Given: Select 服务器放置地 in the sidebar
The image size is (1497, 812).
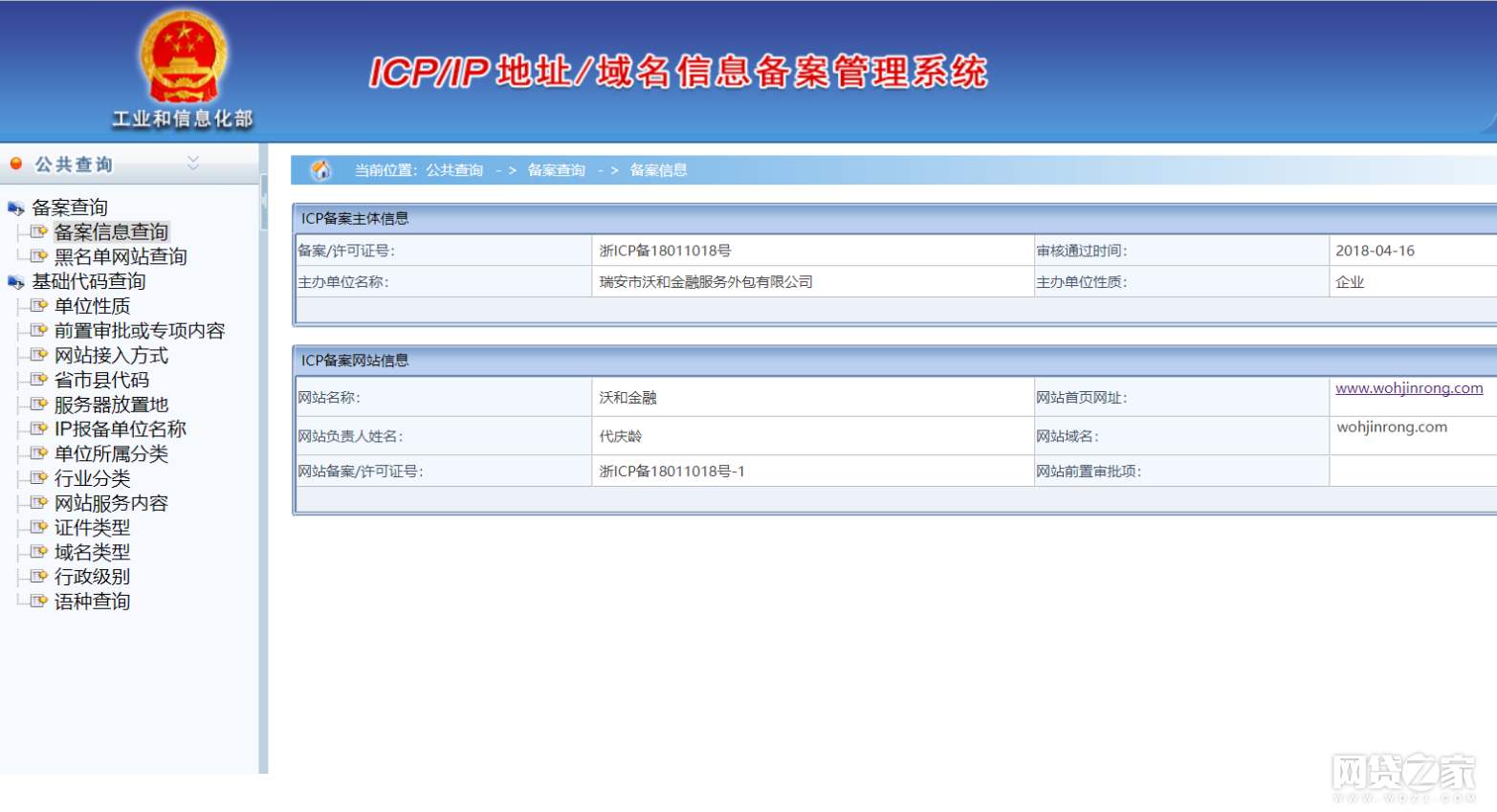Looking at the screenshot, I should coord(111,405).
